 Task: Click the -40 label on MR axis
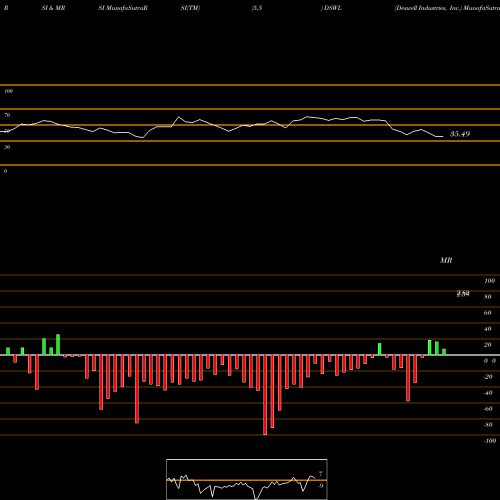click(x=488, y=393)
